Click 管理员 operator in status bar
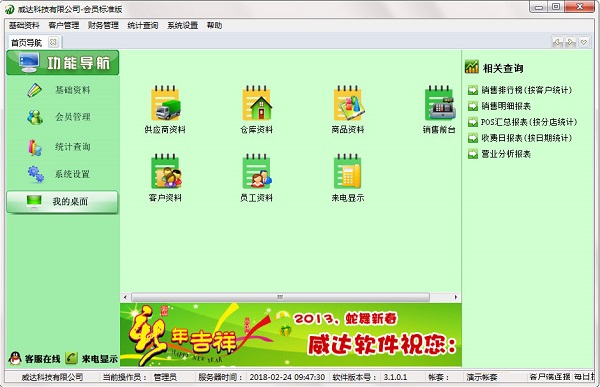 pyautogui.click(x=165, y=377)
